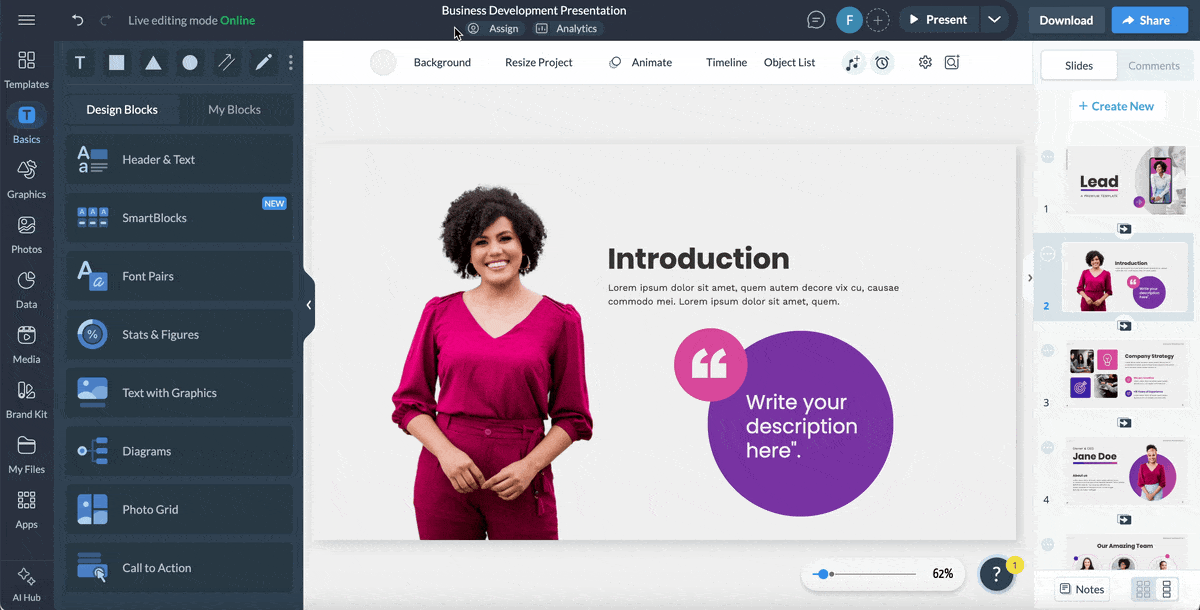Click the Download button

[1066, 20]
